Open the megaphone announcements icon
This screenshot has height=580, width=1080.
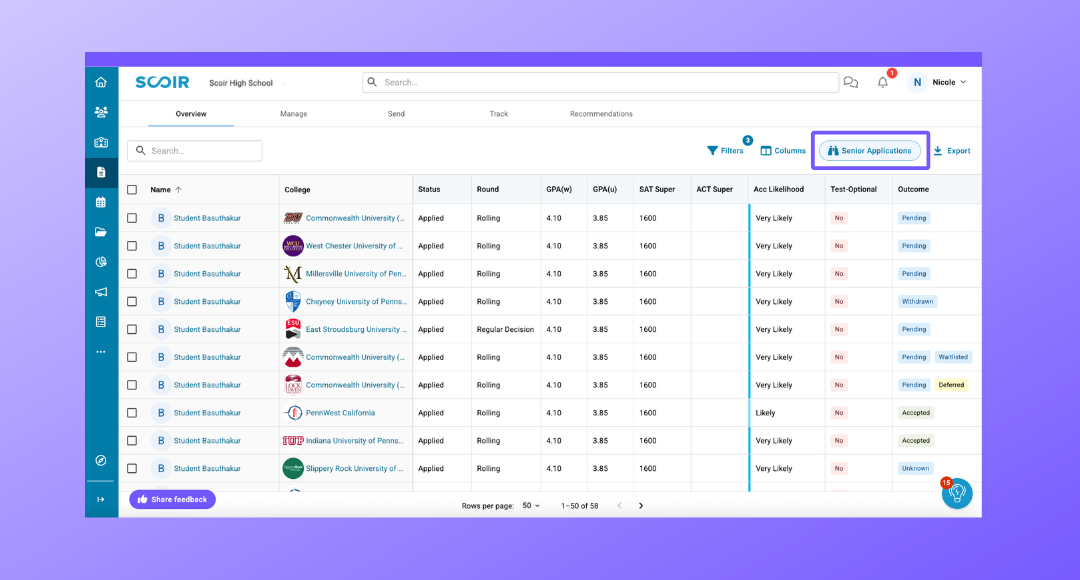pyautogui.click(x=101, y=292)
